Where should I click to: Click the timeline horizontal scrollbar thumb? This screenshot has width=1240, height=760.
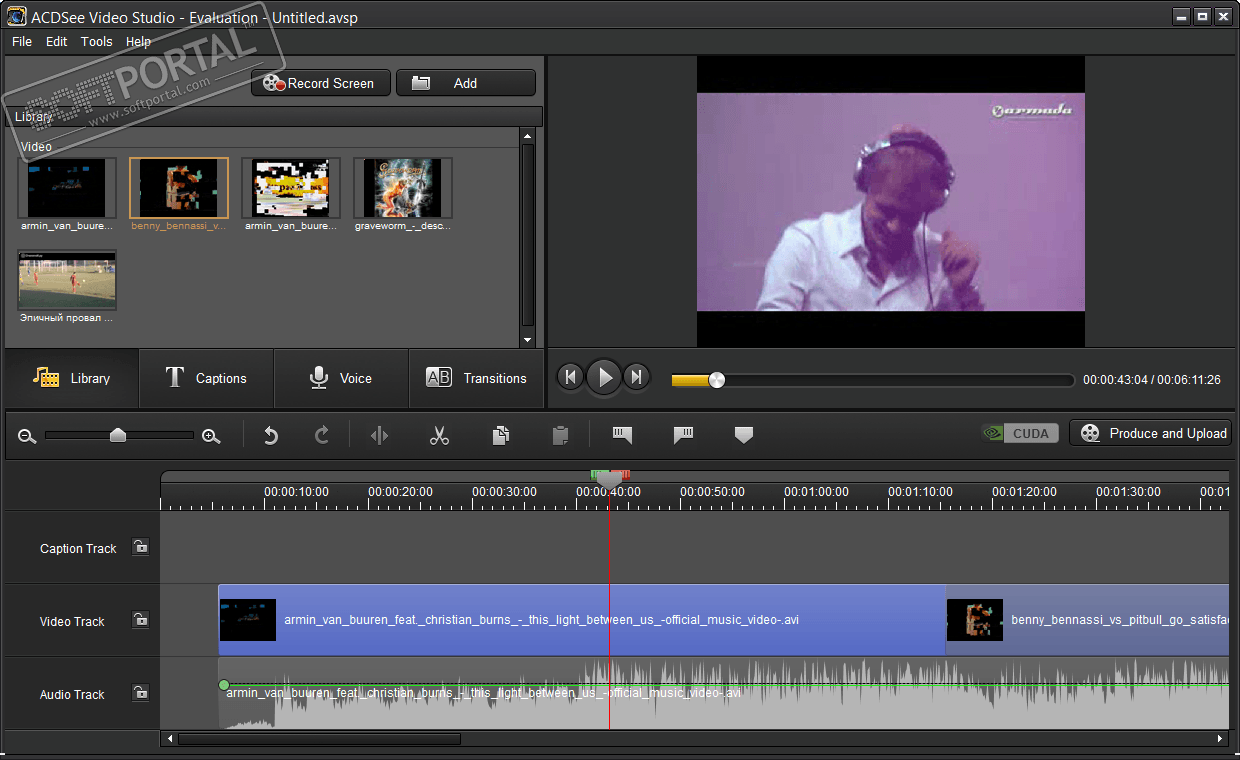(x=319, y=739)
